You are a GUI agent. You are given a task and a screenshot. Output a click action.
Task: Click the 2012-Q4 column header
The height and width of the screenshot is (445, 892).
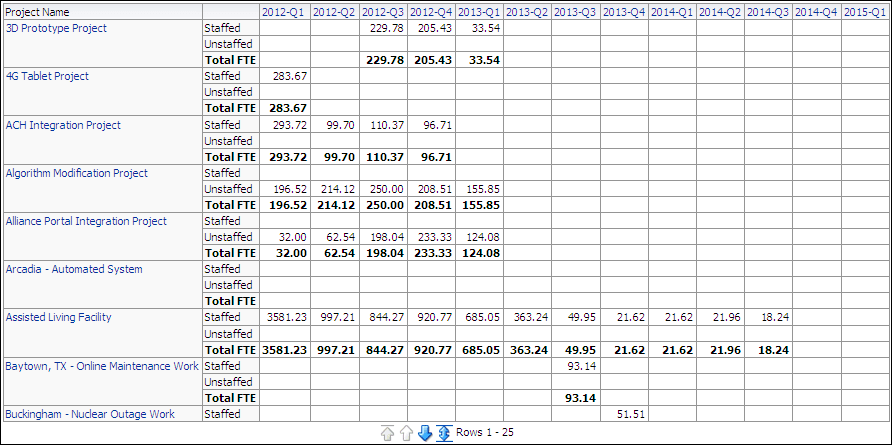tap(430, 11)
